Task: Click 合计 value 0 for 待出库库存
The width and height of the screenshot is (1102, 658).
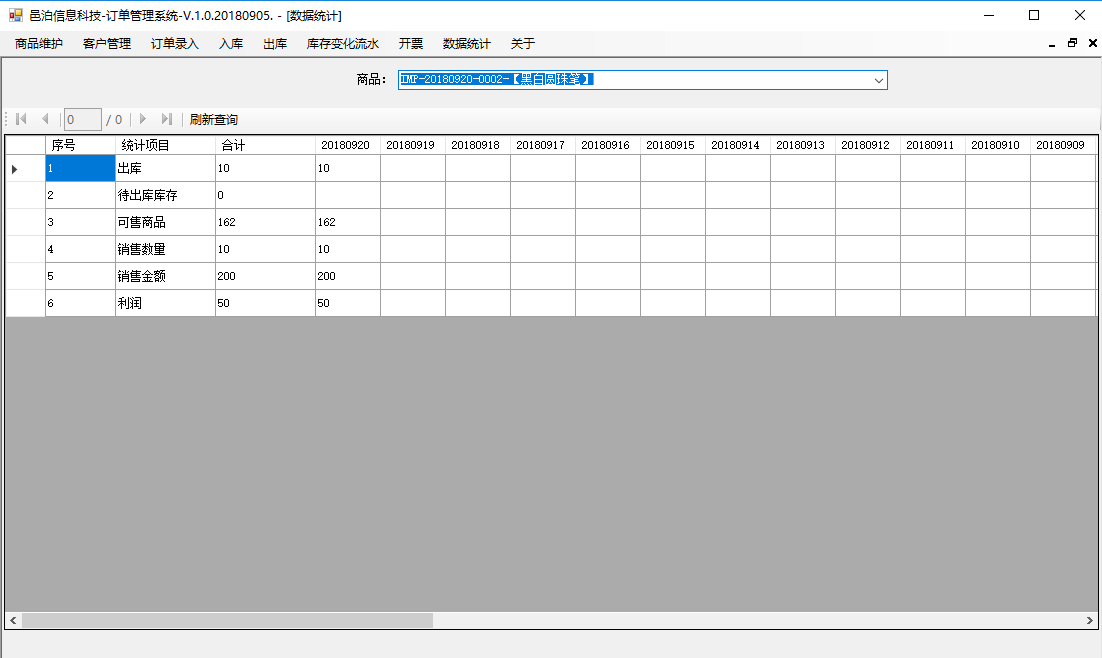Action: [265, 195]
